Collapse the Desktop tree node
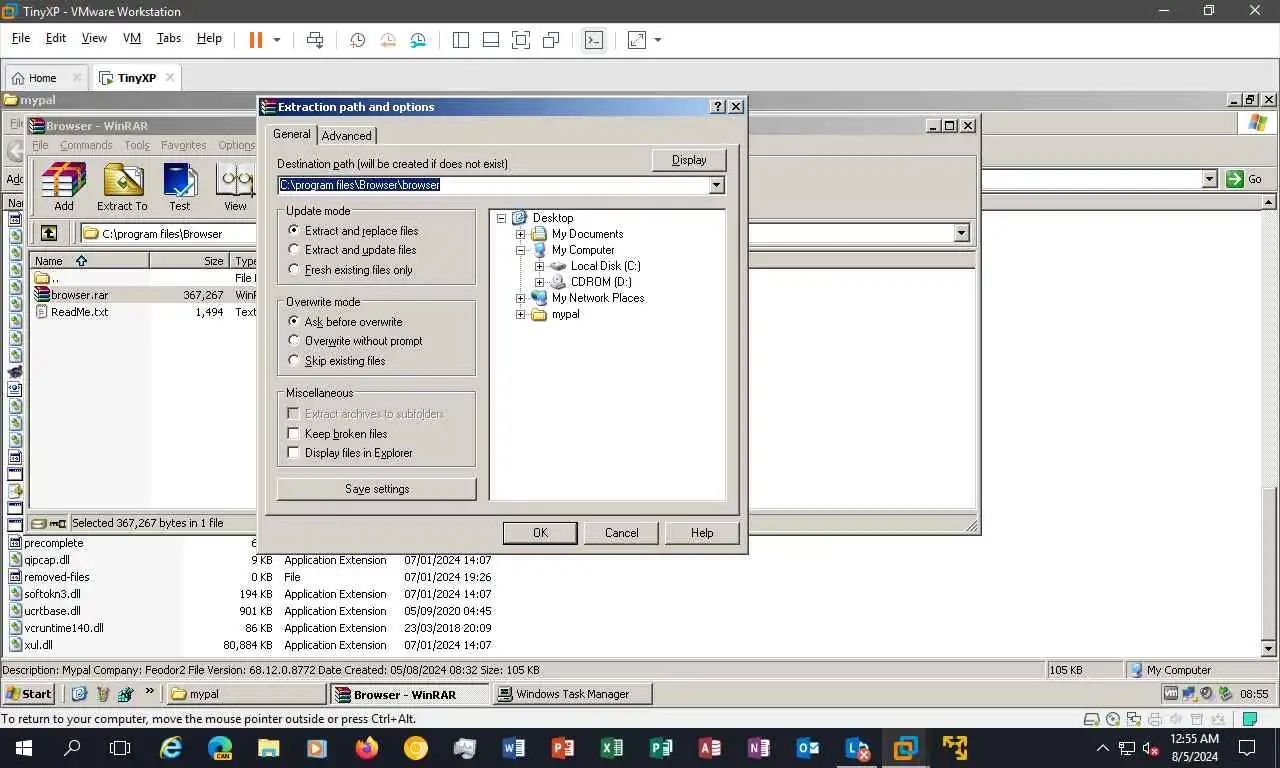The width and height of the screenshot is (1280, 768). click(x=502, y=218)
